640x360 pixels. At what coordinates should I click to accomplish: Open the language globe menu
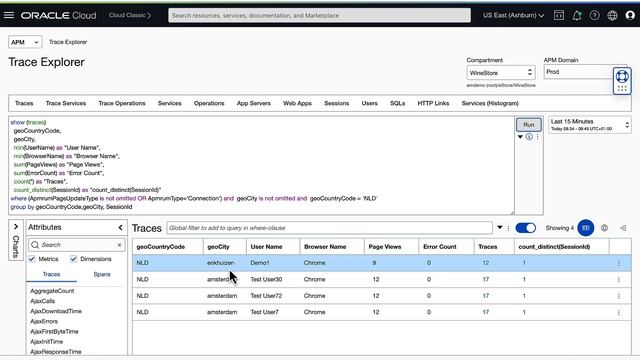612,15
